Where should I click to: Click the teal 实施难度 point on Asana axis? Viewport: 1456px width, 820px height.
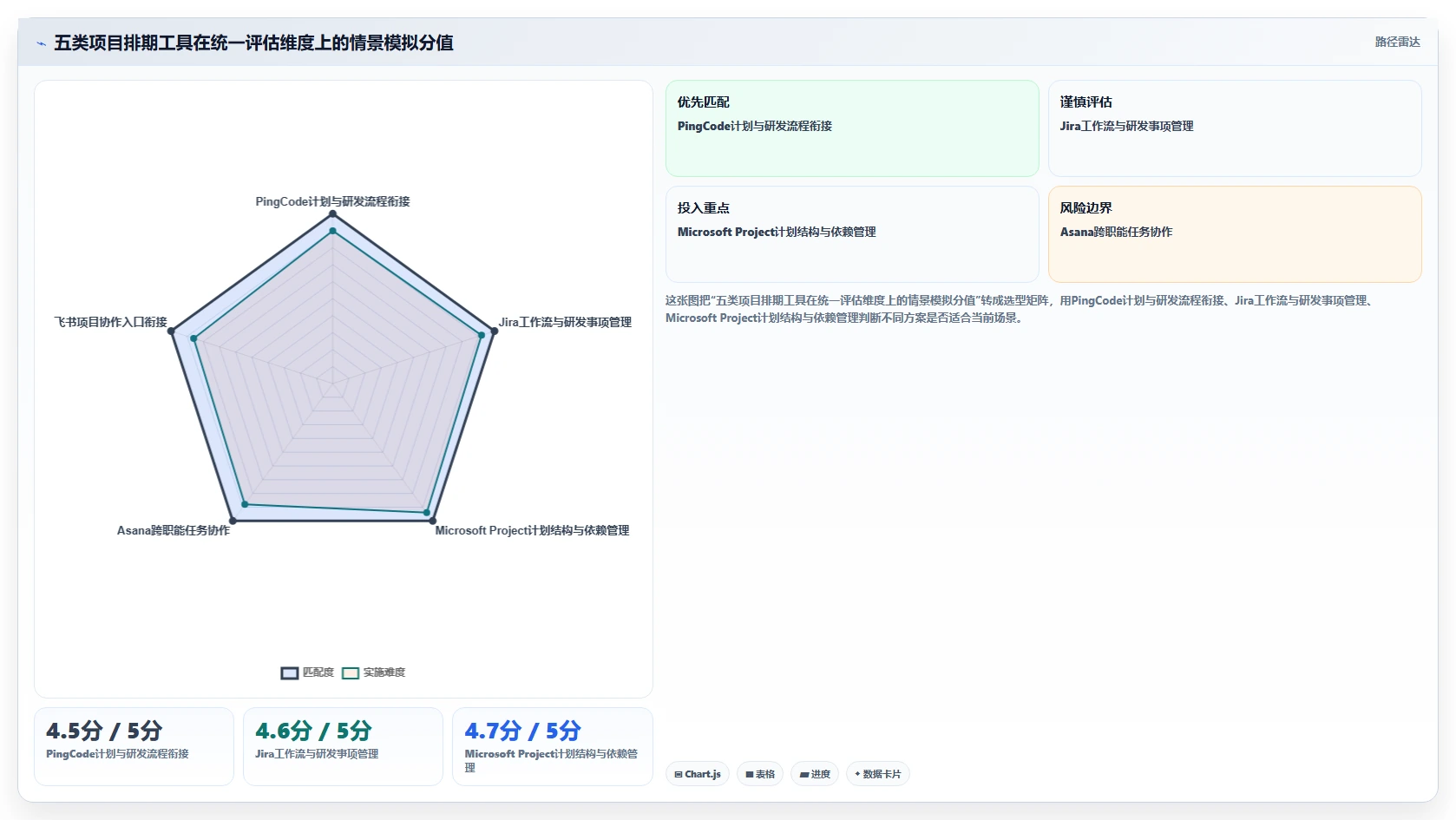tap(245, 504)
